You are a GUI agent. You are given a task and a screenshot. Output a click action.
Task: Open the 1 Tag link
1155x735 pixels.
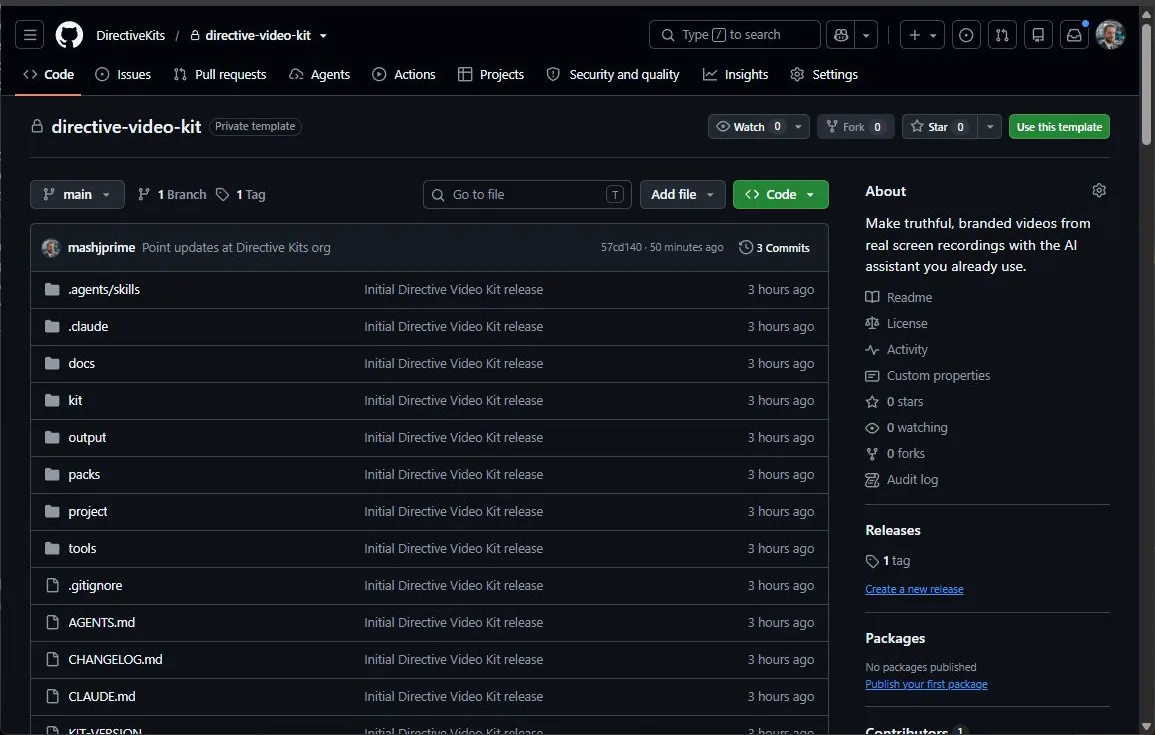click(241, 194)
